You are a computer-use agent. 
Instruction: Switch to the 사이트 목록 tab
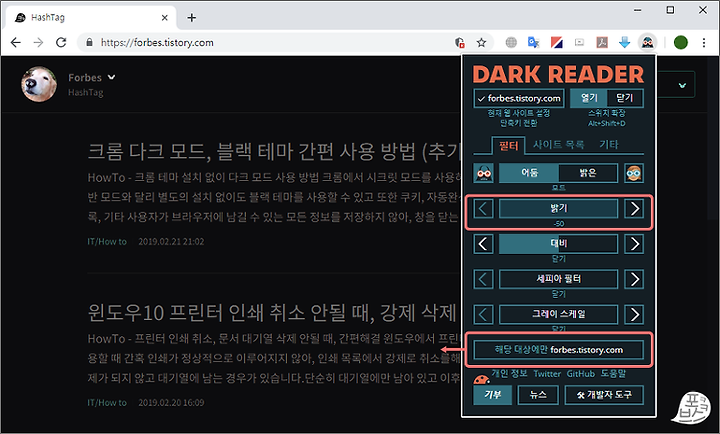(x=558, y=145)
